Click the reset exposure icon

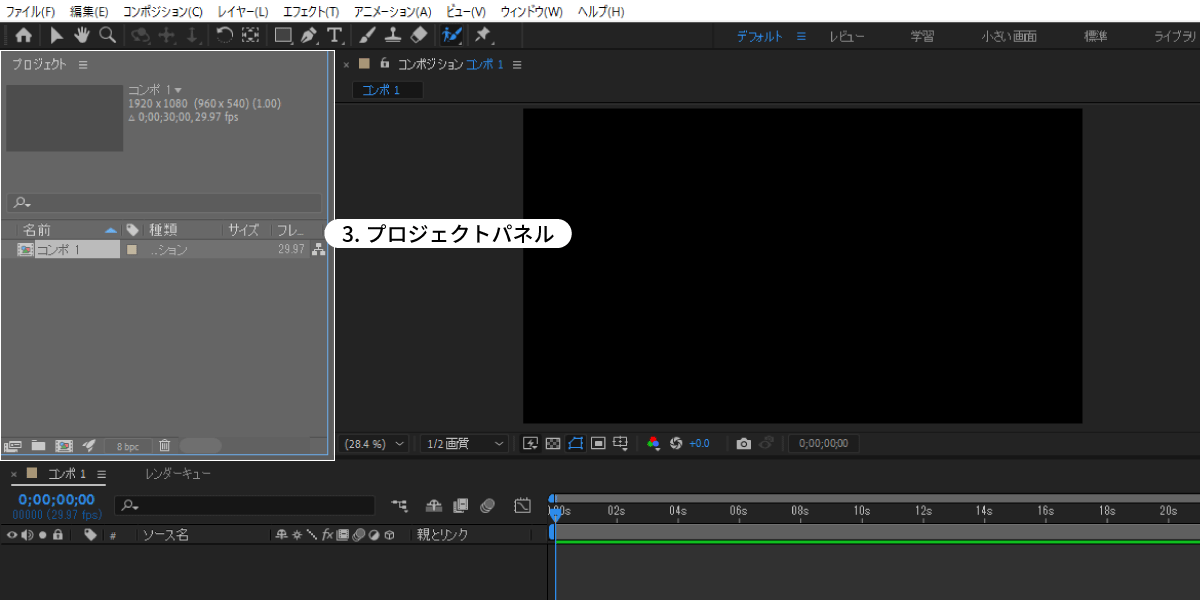coord(676,443)
